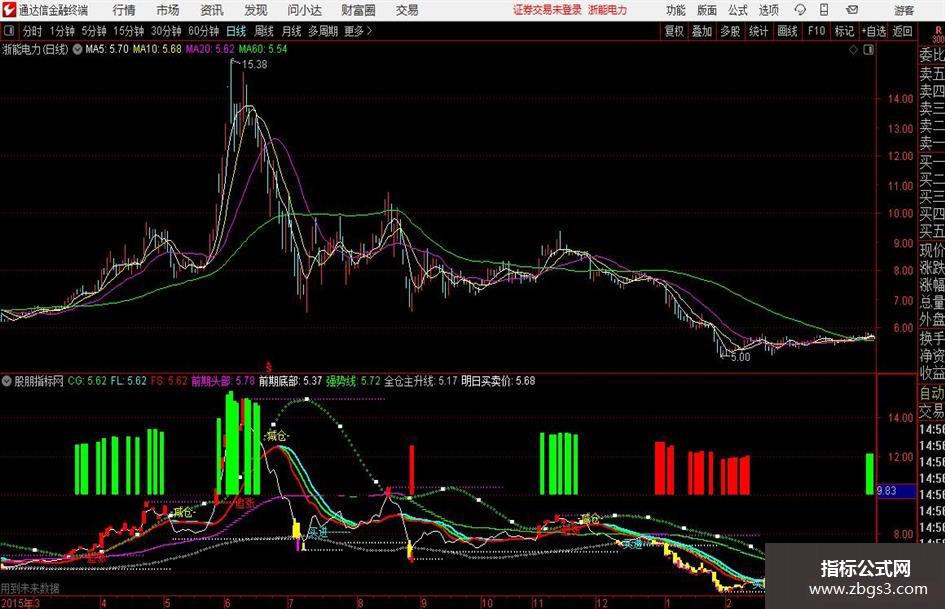Open the 公式 menu
This screenshot has height=609, width=945.
(738, 10)
